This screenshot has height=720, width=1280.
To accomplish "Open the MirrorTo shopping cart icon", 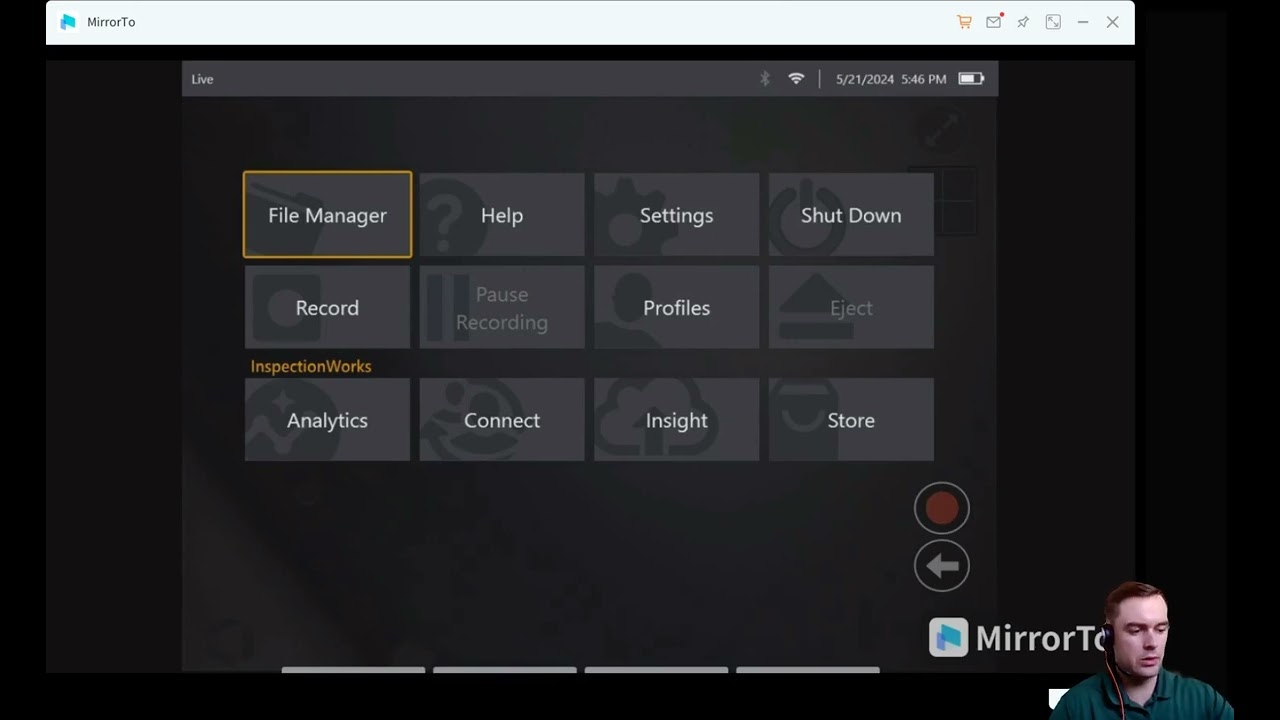I will click(964, 22).
